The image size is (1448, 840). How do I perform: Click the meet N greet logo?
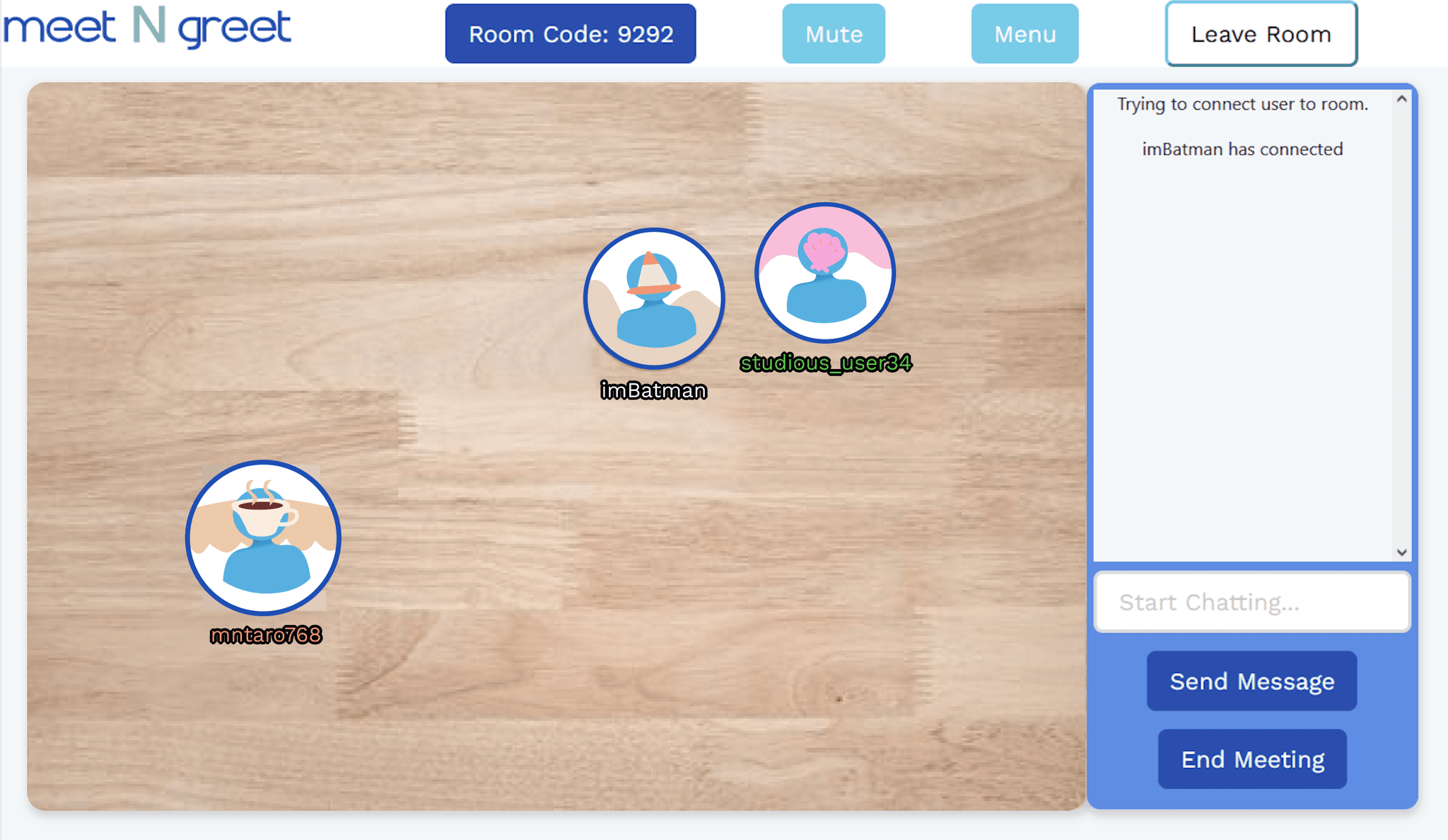147,28
